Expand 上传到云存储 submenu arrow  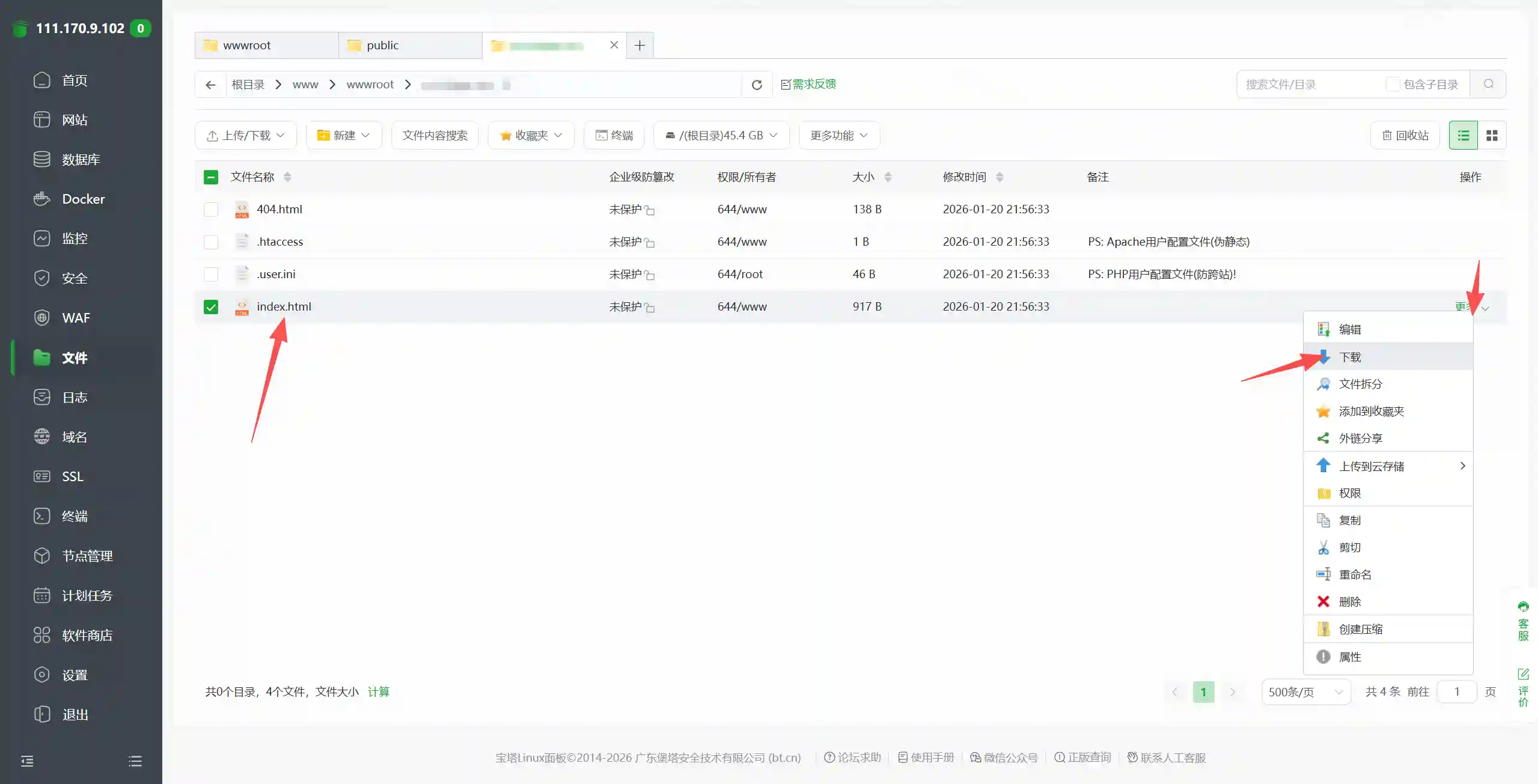(x=1462, y=466)
